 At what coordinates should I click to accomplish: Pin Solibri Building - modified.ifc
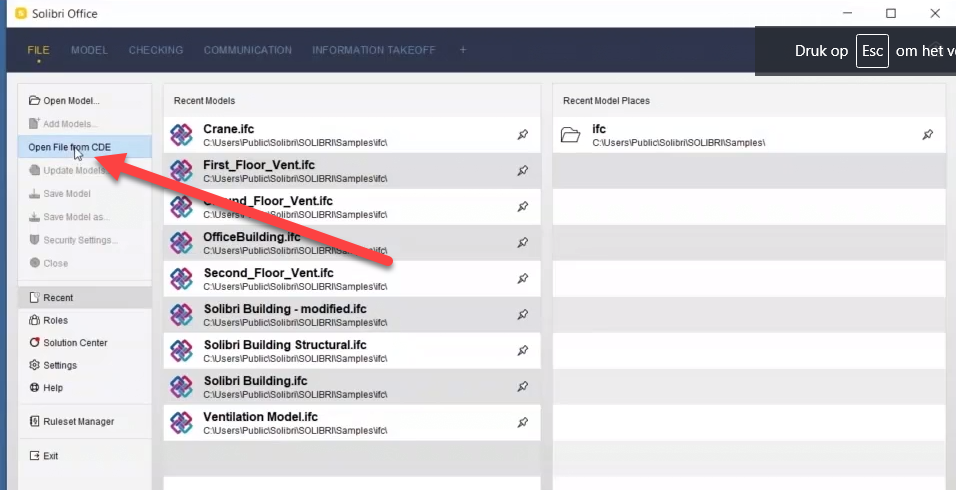click(x=523, y=315)
